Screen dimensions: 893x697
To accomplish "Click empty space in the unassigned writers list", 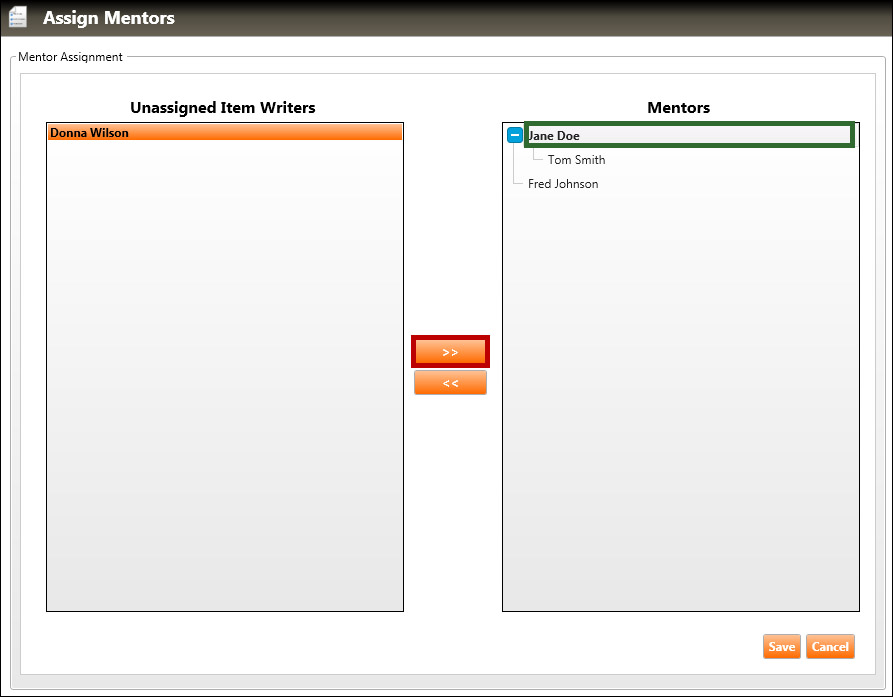I will (x=224, y=380).
